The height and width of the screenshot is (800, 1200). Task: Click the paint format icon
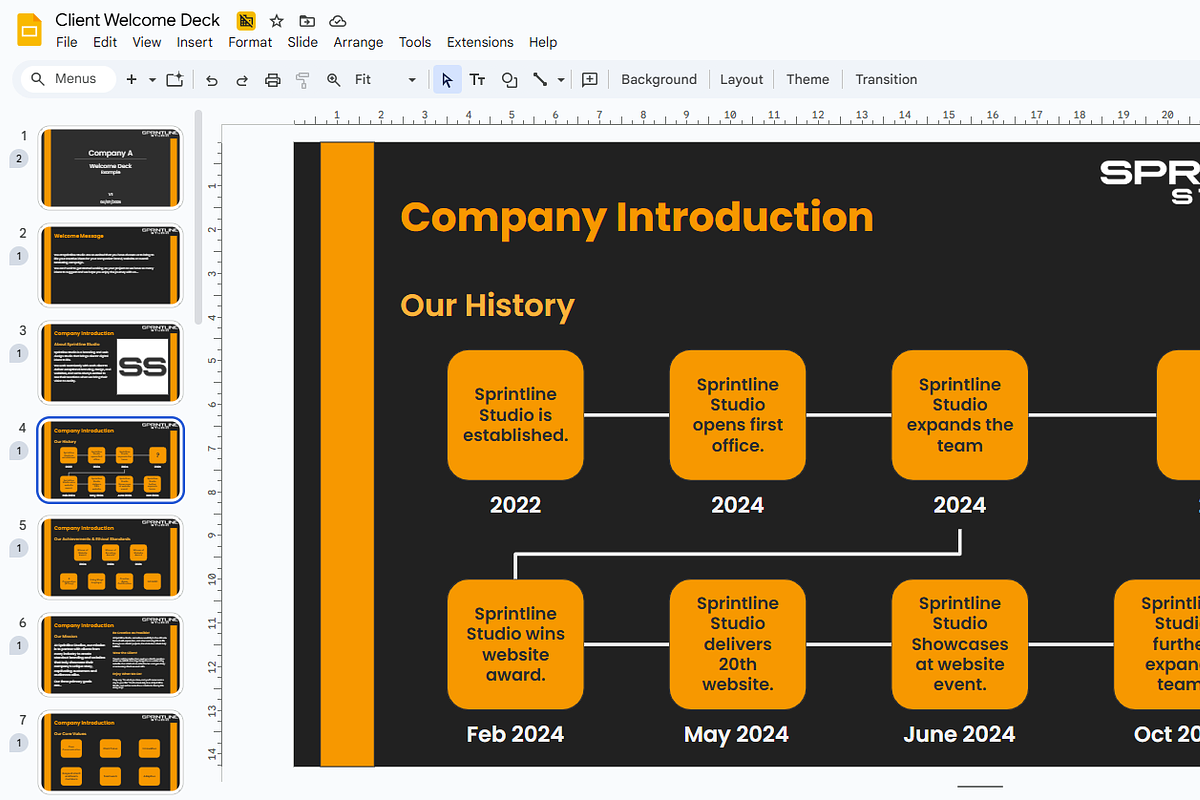coord(303,80)
